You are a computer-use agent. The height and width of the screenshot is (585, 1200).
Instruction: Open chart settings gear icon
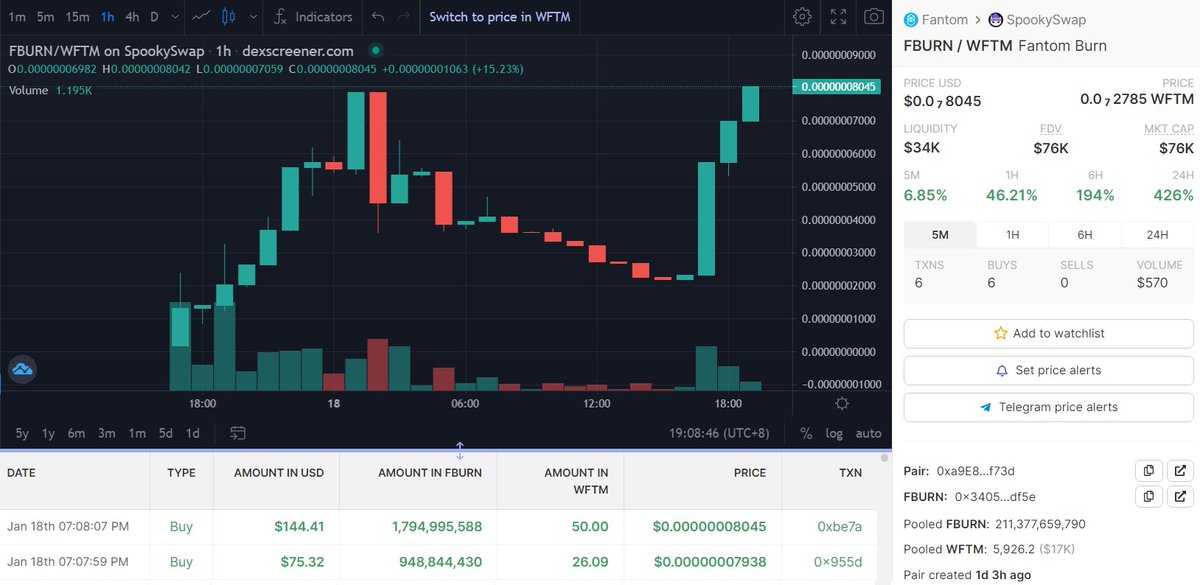tap(802, 17)
